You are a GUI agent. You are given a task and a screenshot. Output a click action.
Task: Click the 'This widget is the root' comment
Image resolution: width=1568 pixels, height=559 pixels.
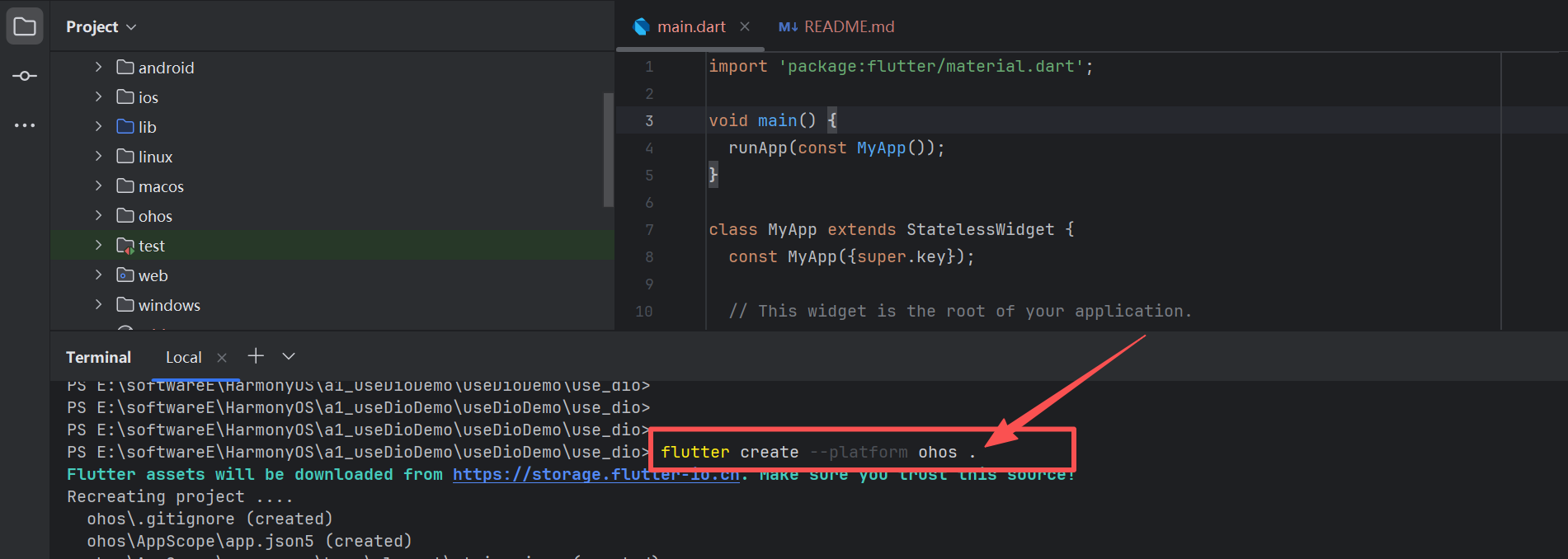pyautogui.click(x=960, y=311)
